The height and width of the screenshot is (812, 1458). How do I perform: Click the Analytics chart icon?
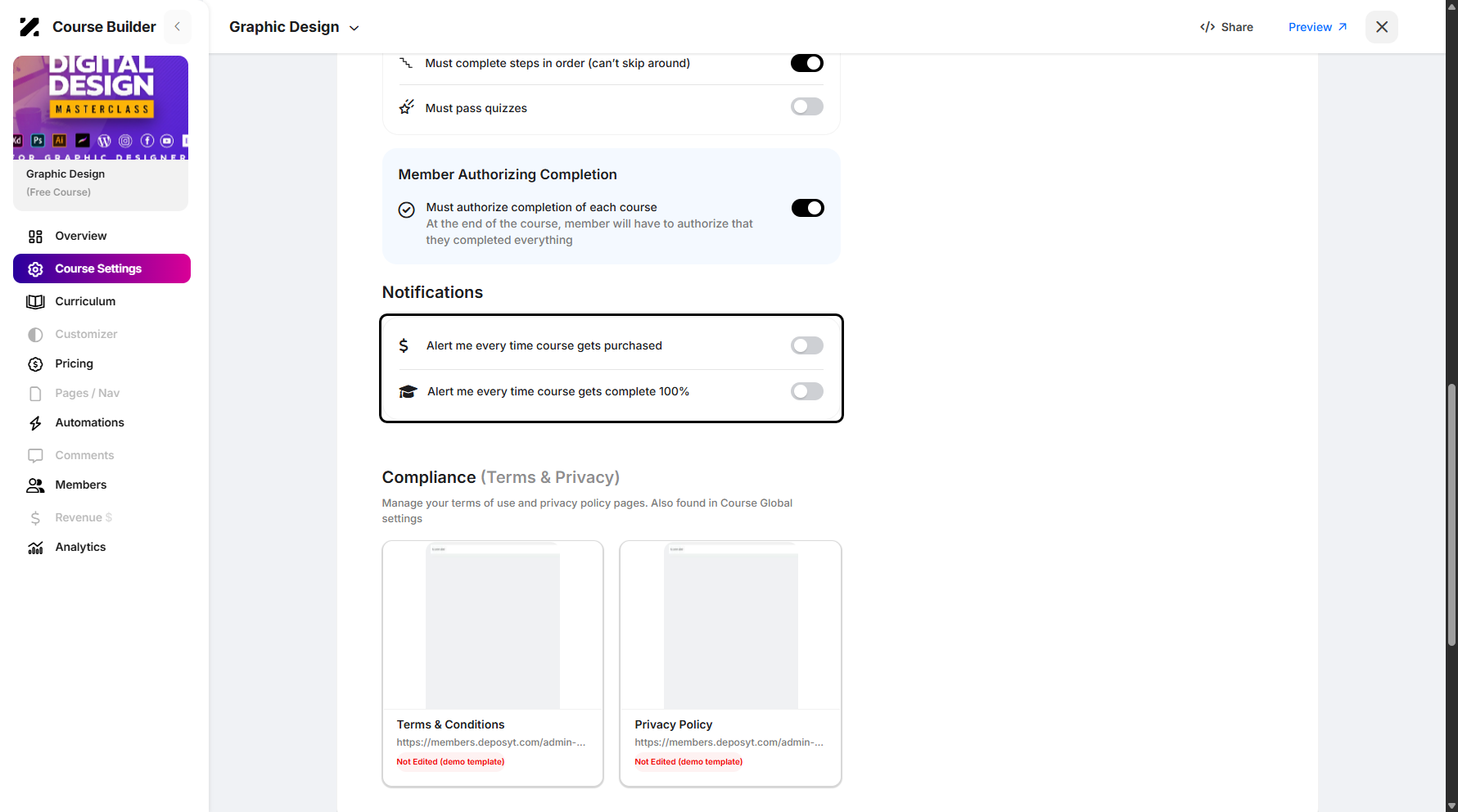coord(35,548)
